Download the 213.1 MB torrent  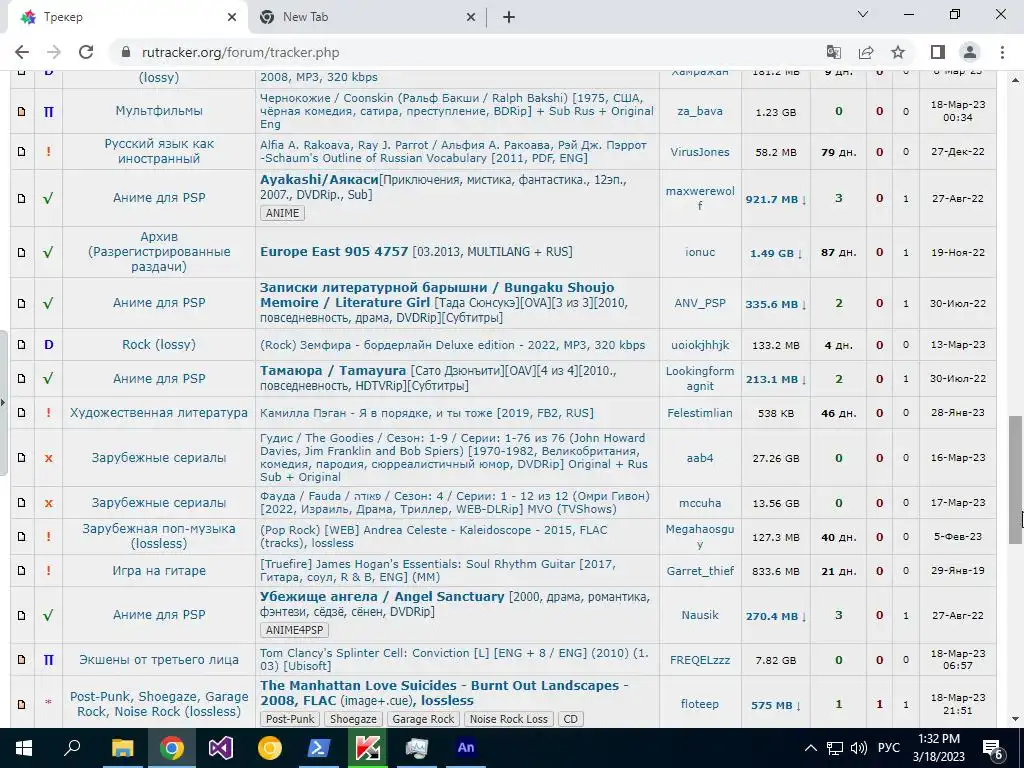point(776,379)
